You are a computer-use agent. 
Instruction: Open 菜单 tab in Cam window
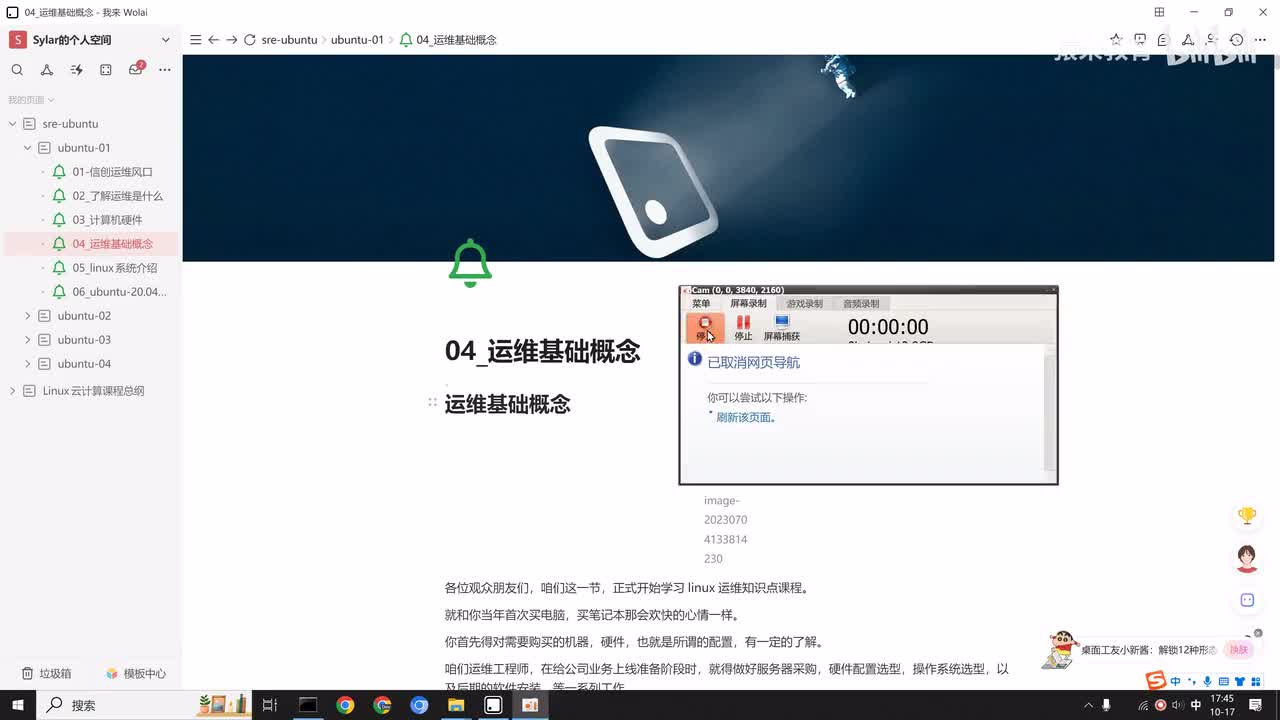pyautogui.click(x=701, y=304)
